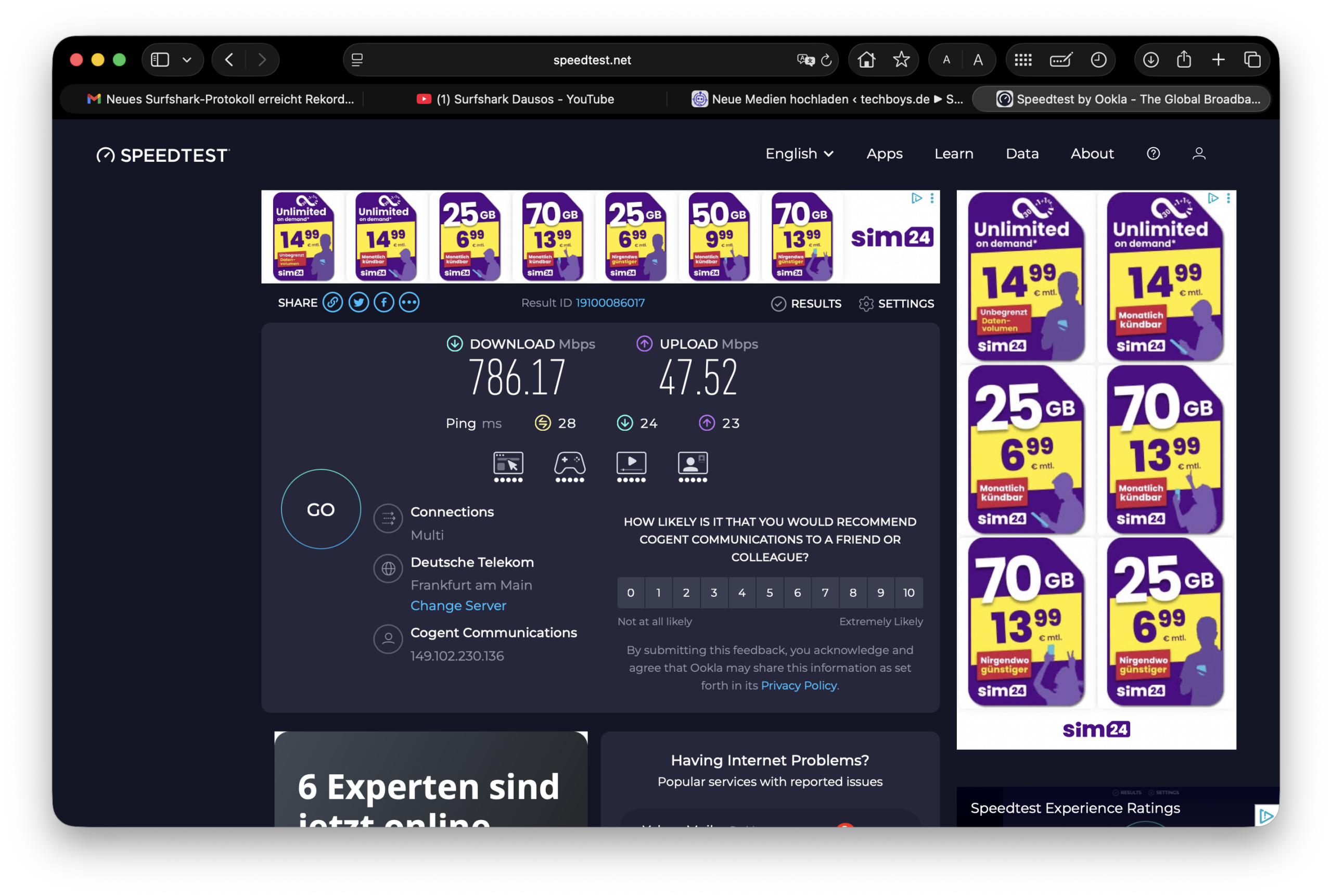Click the speedtest.net address bar
This screenshot has height=896, width=1332.
591,59
